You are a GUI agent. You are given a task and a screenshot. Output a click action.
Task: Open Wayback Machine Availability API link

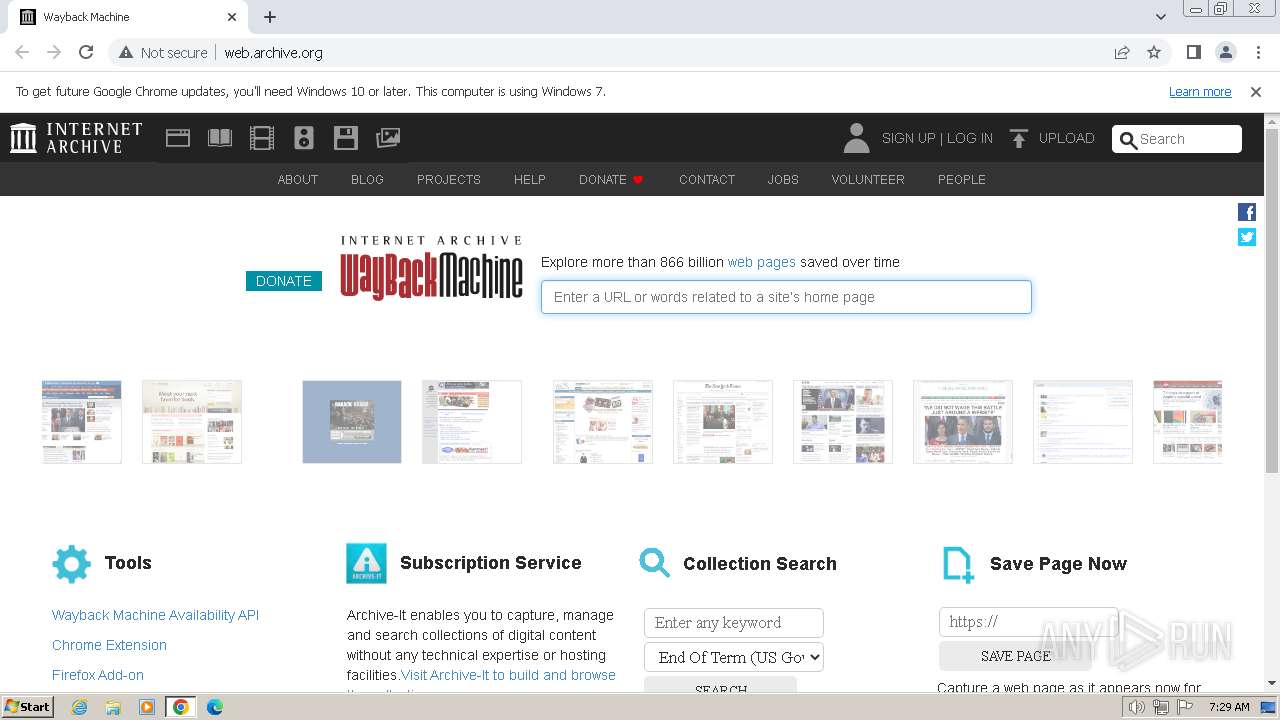click(155, 615)
